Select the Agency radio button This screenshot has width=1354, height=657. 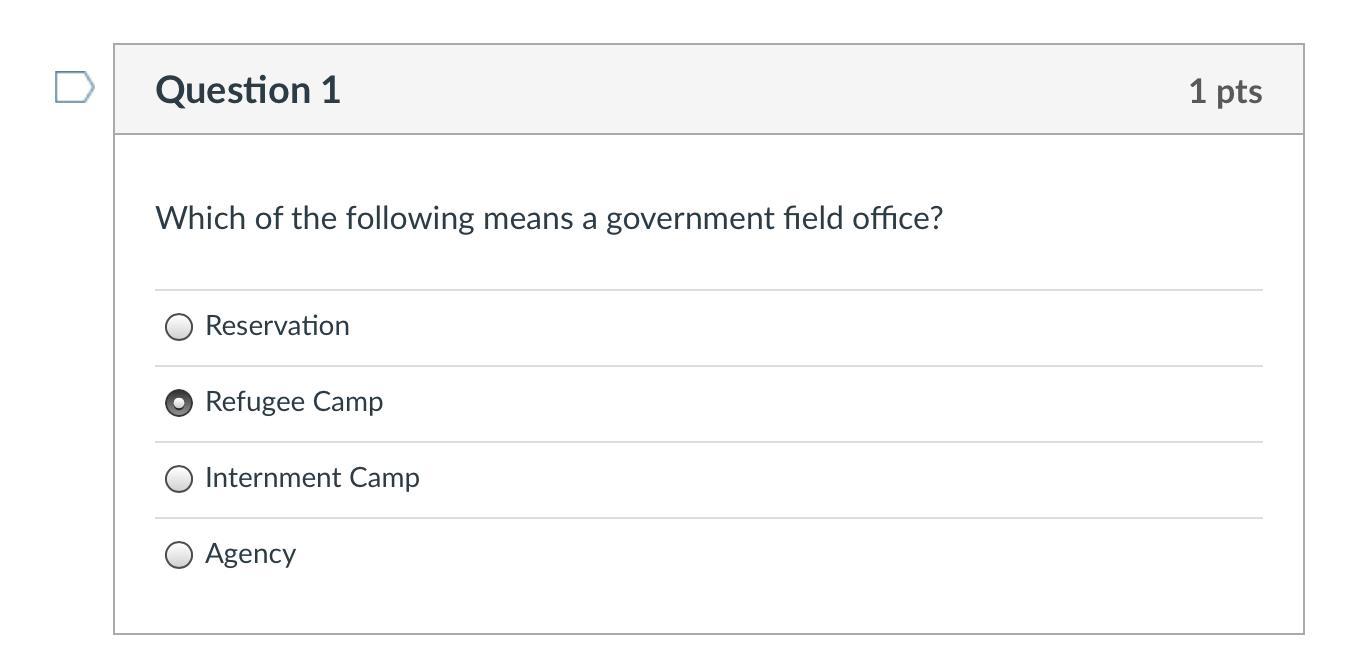point(179,555)
